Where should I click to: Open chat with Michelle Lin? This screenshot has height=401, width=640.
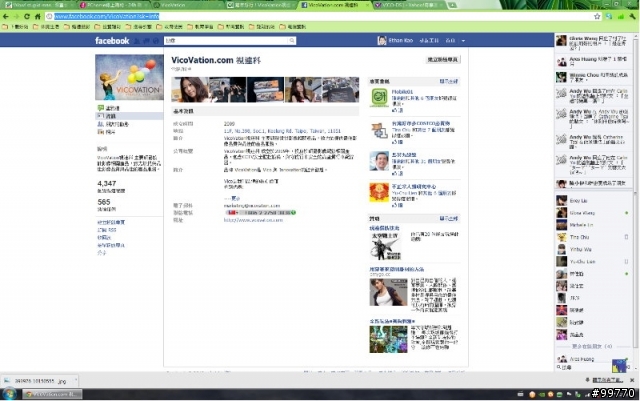click(593, 225)
